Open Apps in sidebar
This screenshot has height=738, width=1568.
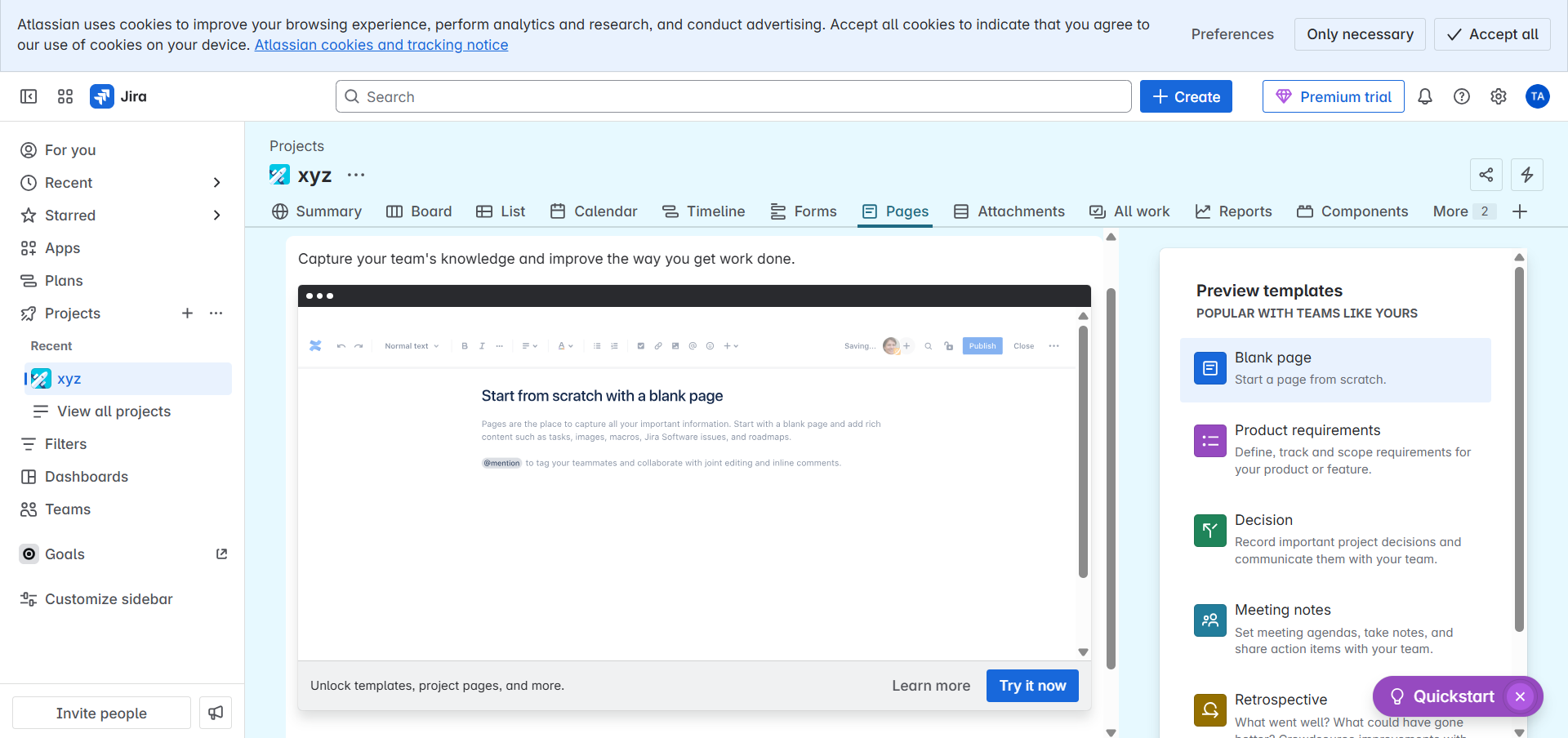(122, 248)
